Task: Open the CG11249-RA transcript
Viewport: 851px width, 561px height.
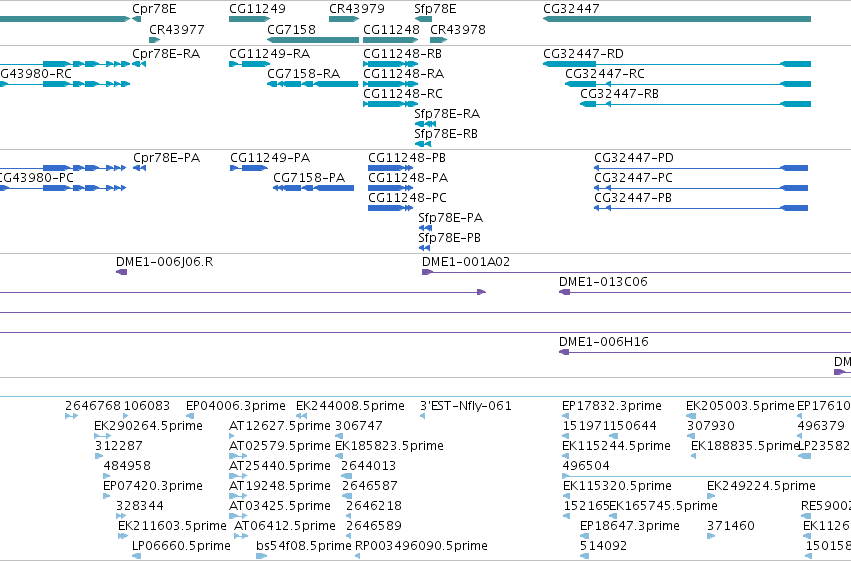Action: (250, 64)
